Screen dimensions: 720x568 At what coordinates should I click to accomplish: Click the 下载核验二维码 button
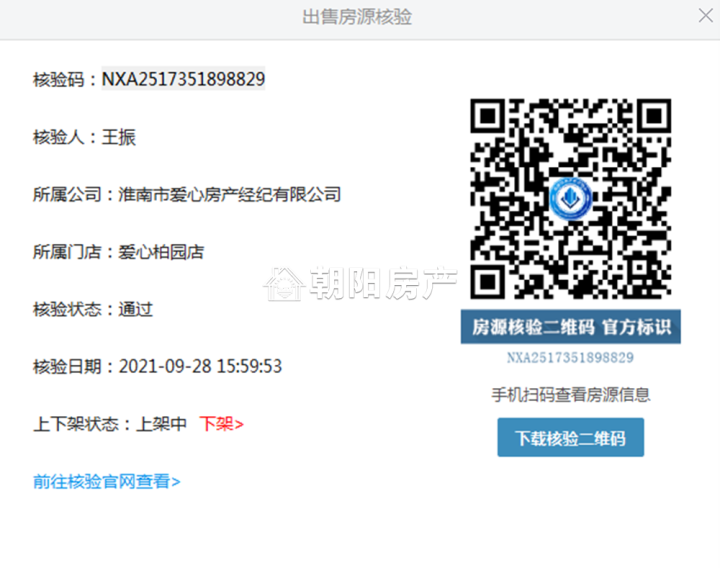[570, 438]
